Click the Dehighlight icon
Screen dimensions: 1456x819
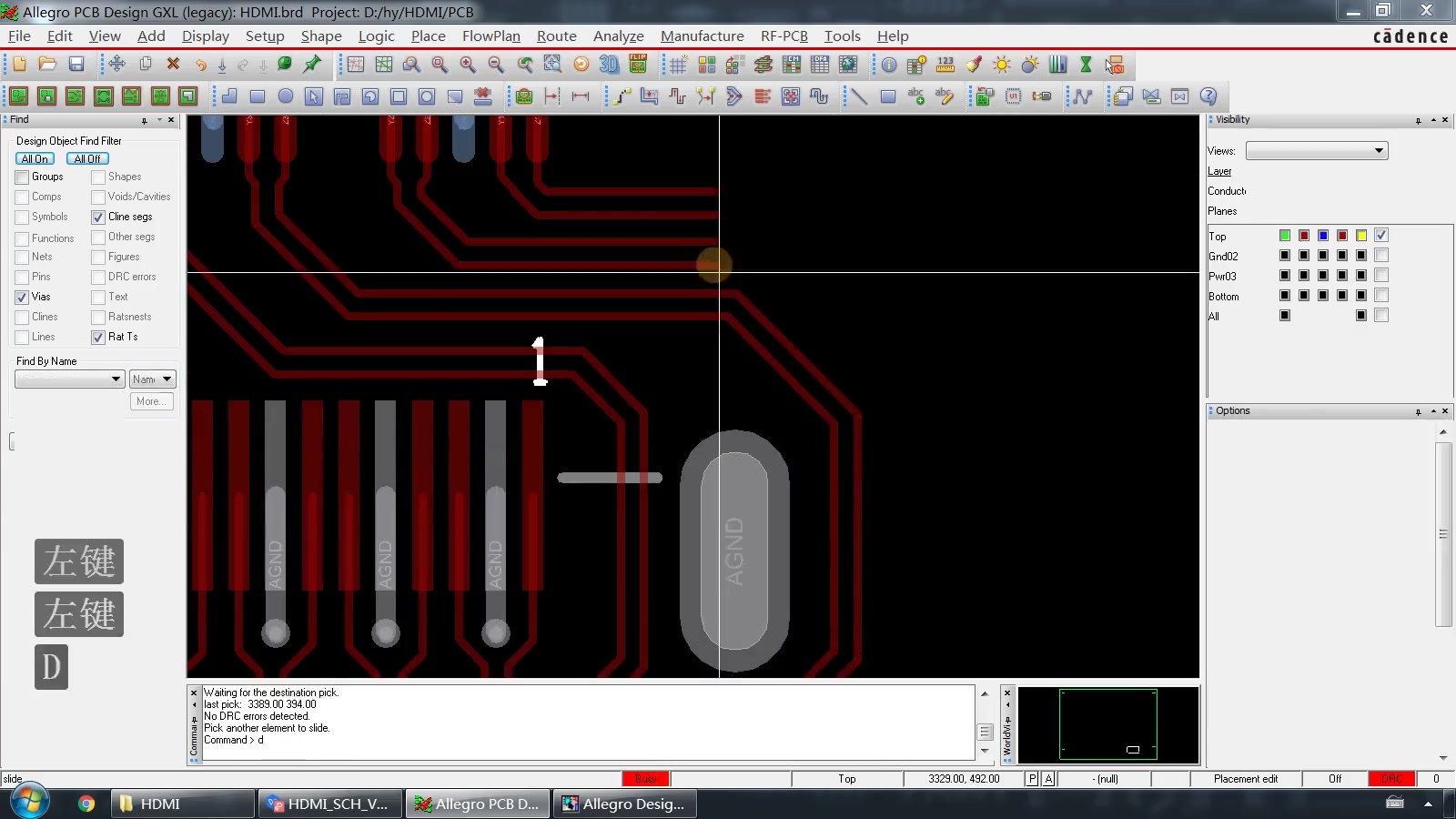[x=1030, y=65]
